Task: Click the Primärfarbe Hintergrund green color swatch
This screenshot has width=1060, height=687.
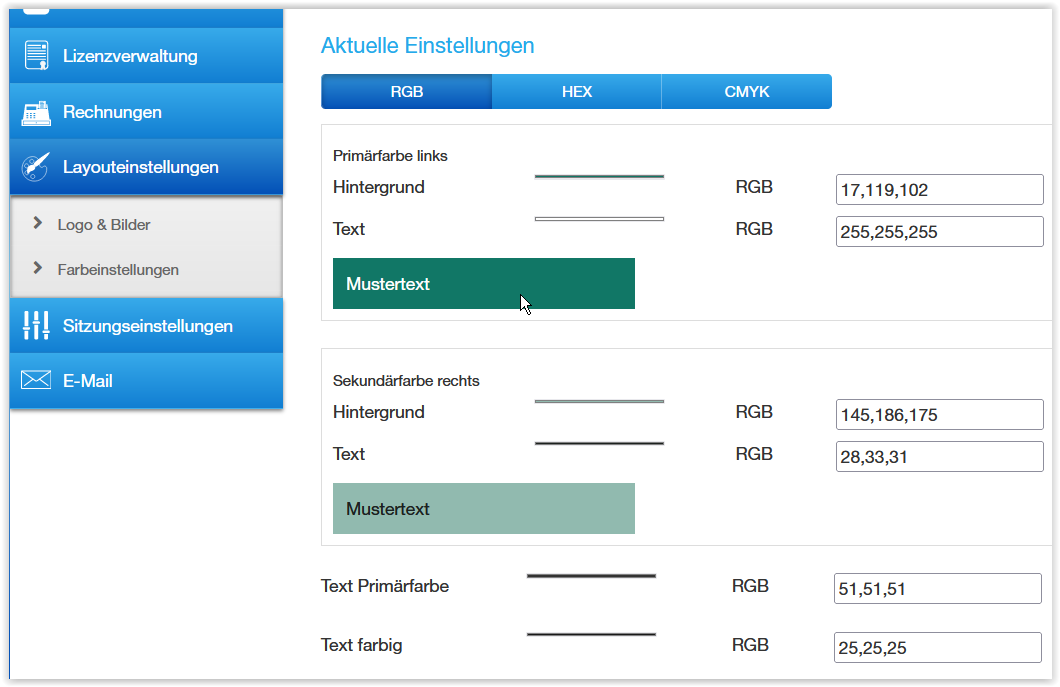Action: click(599, 176)
